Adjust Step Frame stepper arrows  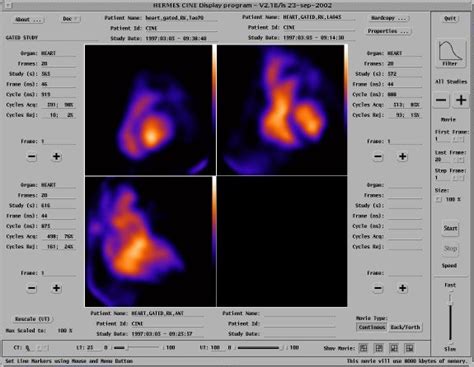[x=458, y=178]
